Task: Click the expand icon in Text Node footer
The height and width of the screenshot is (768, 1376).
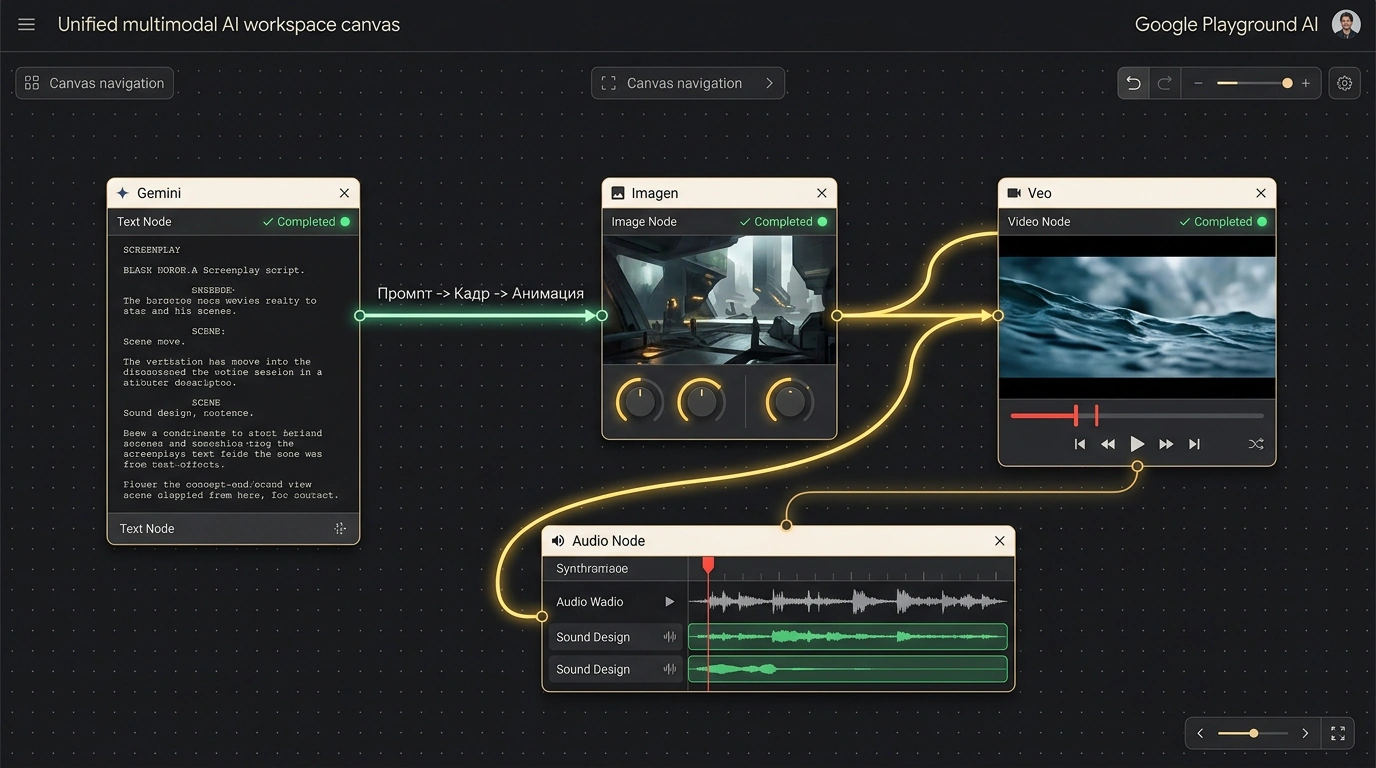Action: [340, 528]
